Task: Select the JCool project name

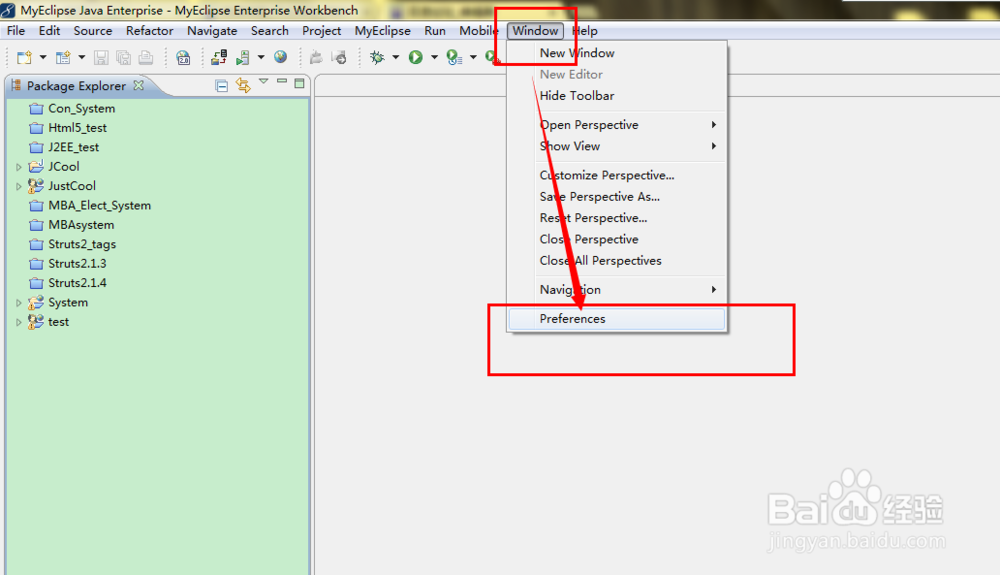Action: coord(64,166)
